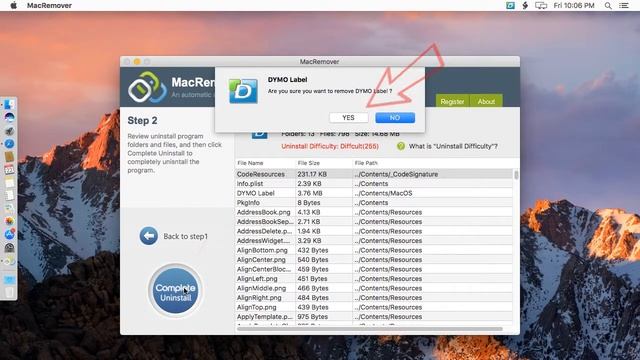
Task: Open App Store from the dock
Action: [x=9, y=234]
